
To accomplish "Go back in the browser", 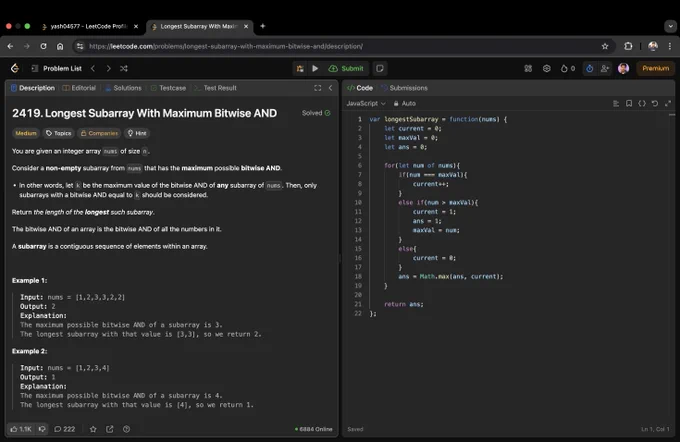I will pos(10,46).
